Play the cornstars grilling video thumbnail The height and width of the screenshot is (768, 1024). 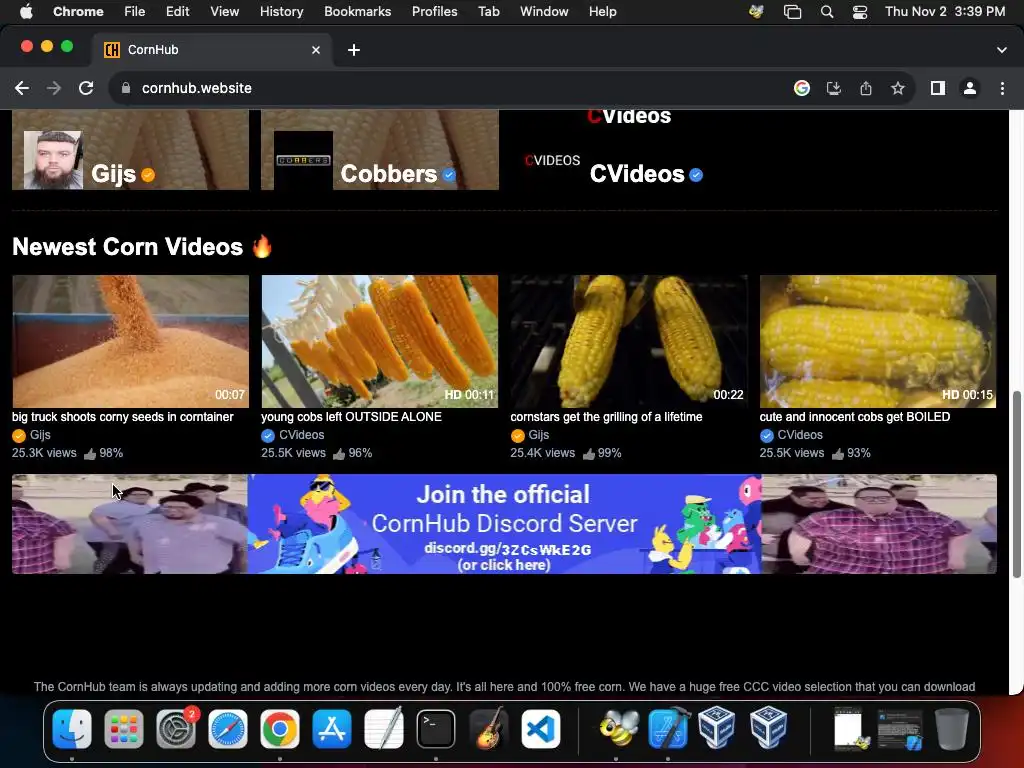click(629, 341)
